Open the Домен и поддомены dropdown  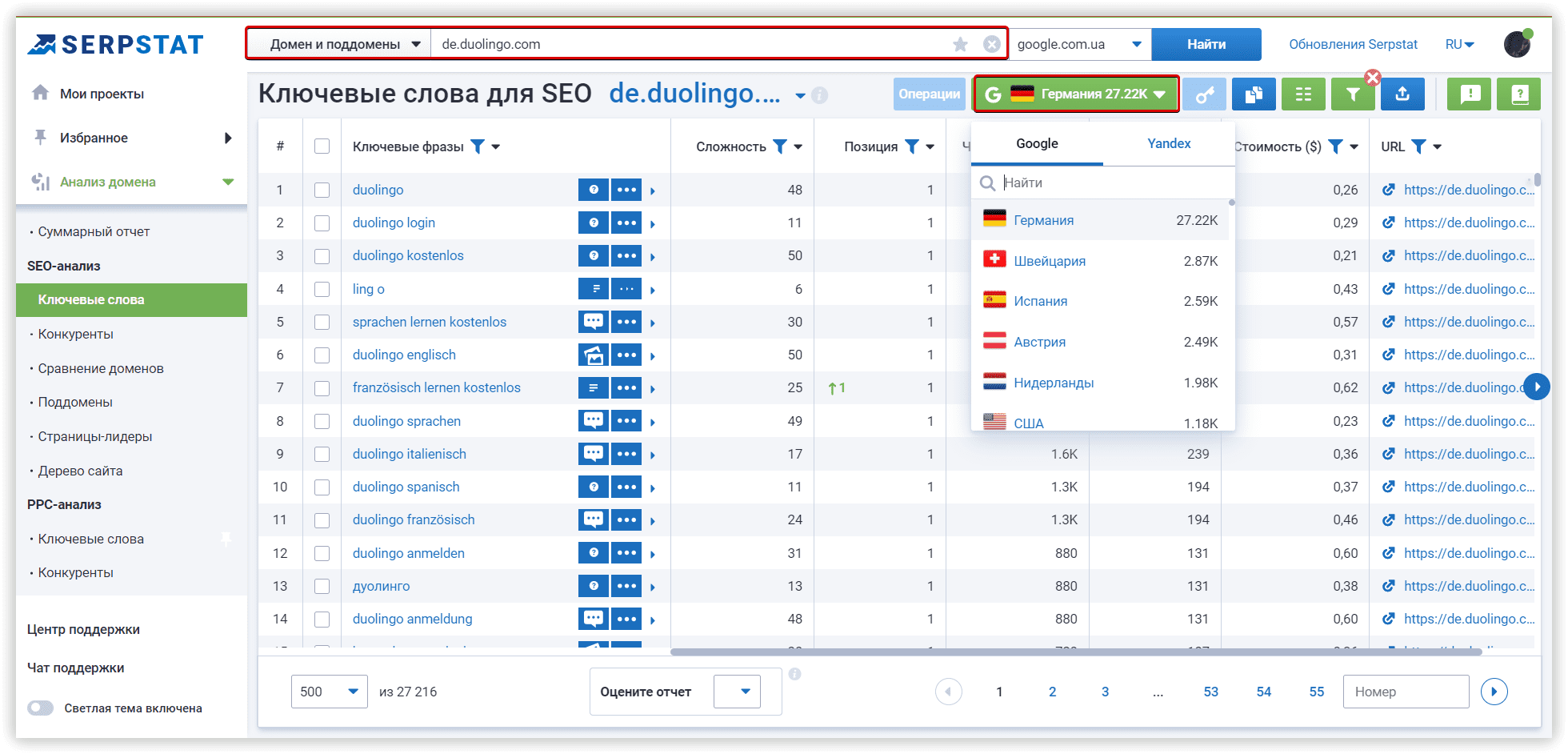[x=346, y=44]
